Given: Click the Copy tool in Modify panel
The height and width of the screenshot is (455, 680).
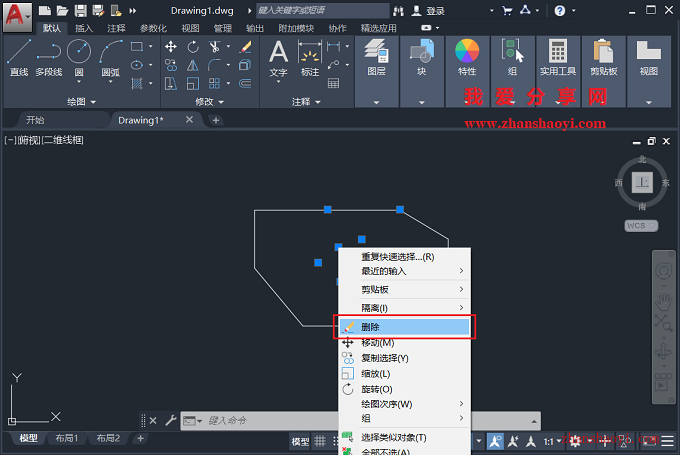Looking at the screenshot, I should point(171,65).
